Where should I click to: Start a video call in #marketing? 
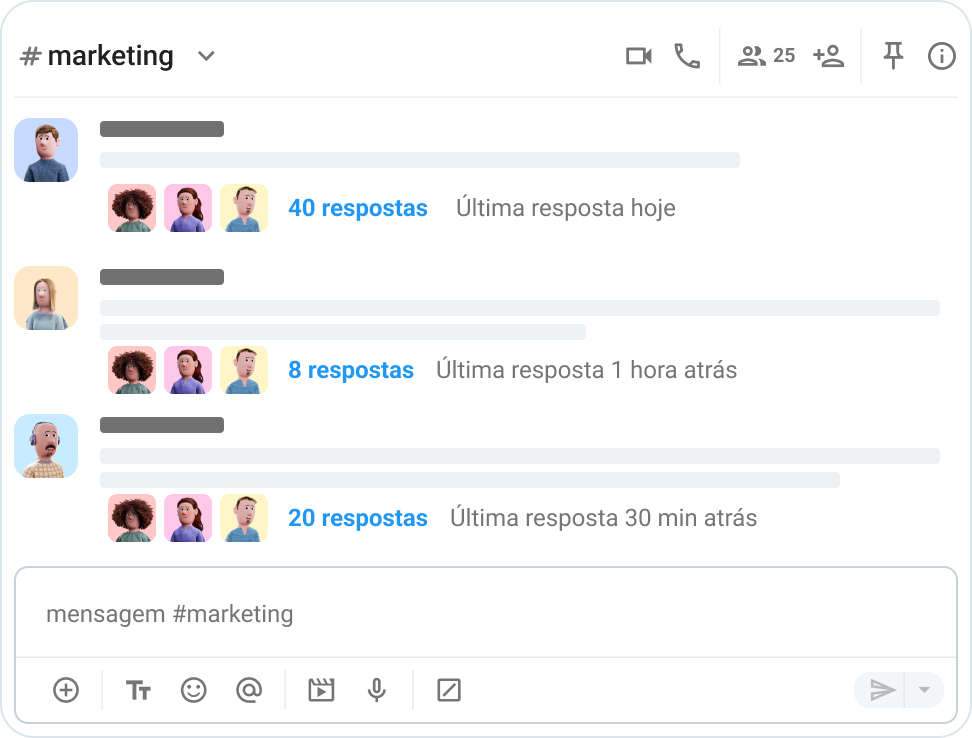point(639,56)
